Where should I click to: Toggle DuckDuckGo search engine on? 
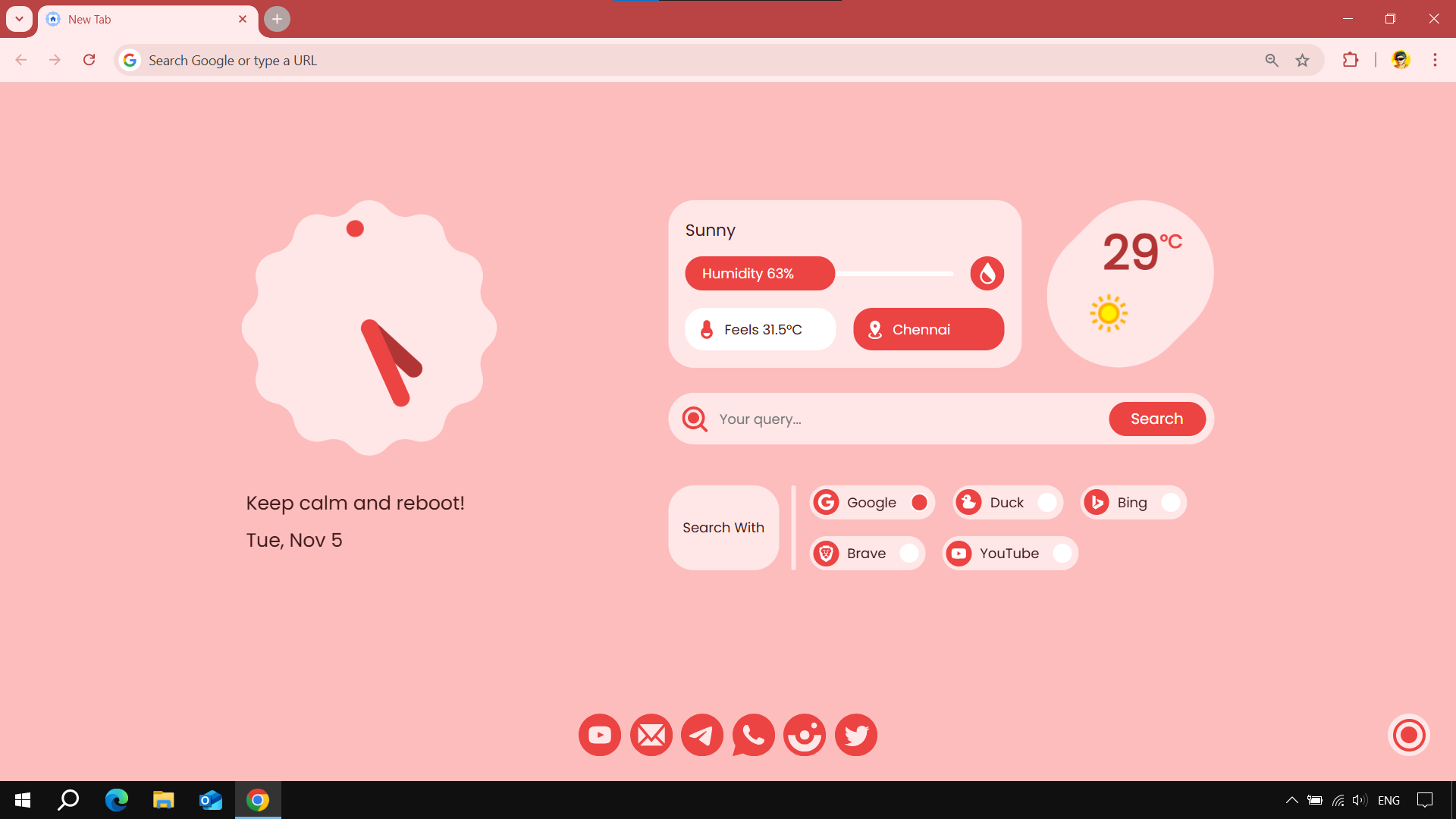pos(1046,502)
